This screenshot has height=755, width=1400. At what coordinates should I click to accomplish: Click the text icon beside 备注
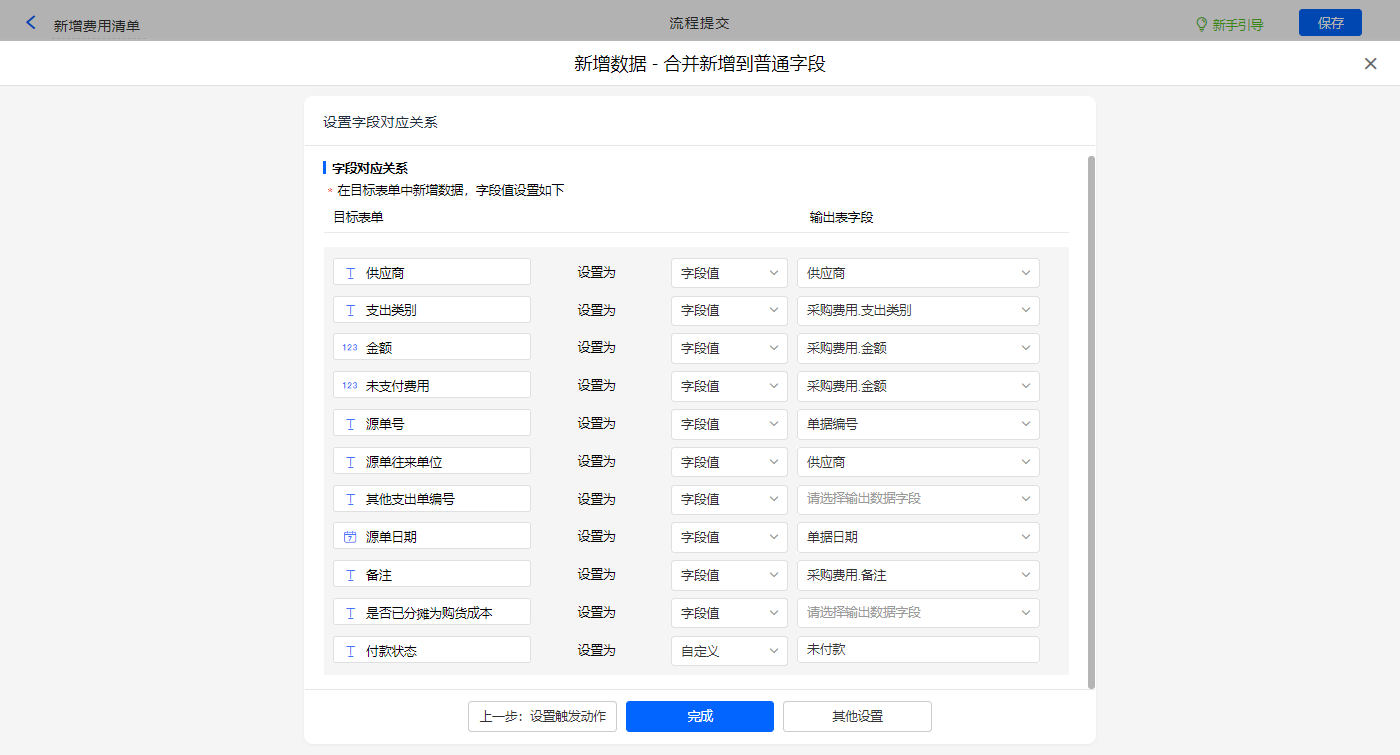click(x=350, y=575)
